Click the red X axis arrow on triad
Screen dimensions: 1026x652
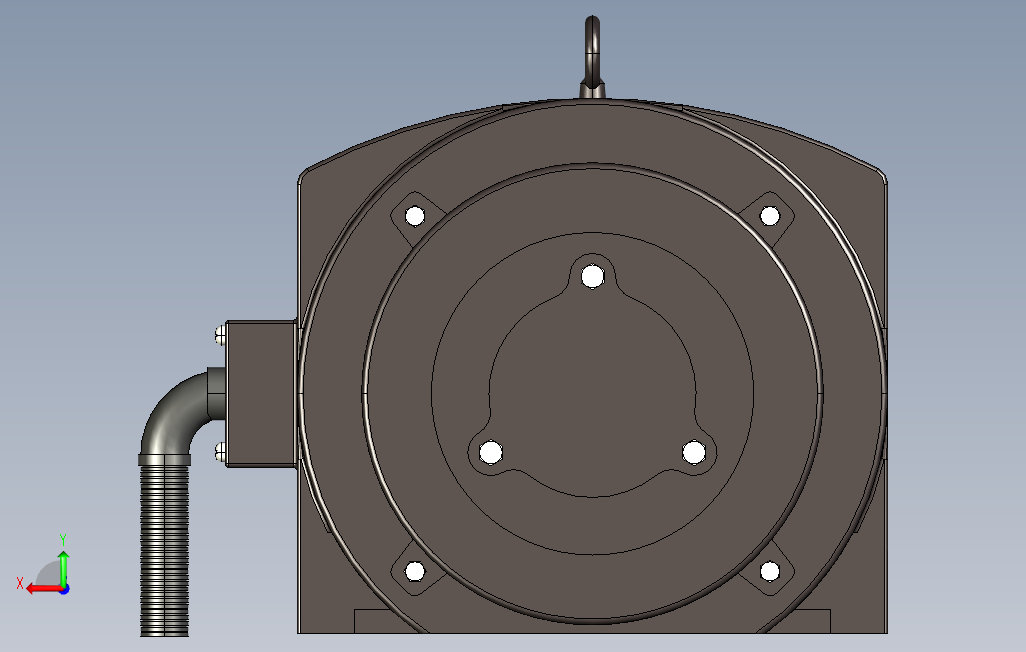click(44, 589)
